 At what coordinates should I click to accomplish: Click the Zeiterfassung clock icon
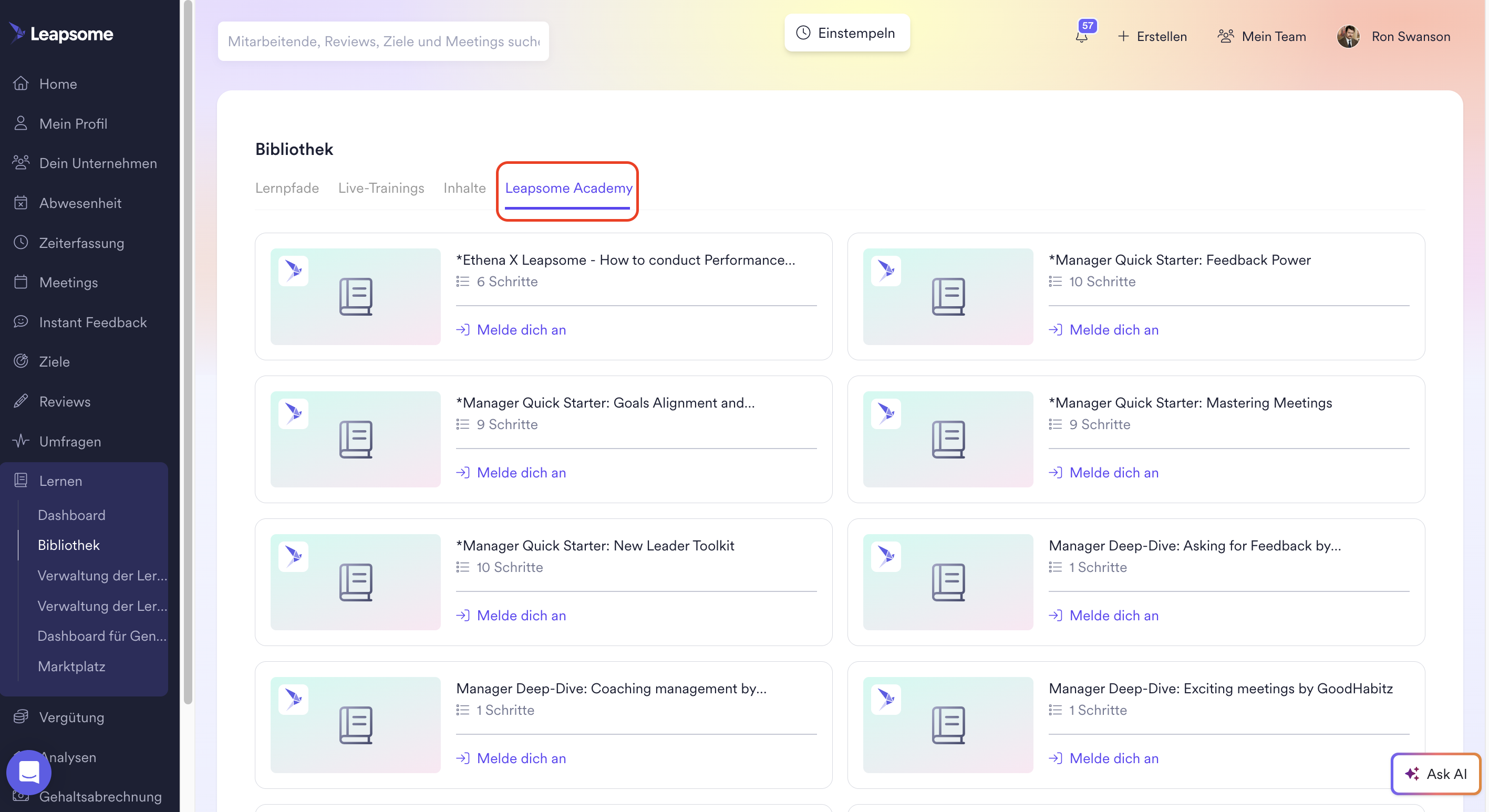tap(21, 242)
